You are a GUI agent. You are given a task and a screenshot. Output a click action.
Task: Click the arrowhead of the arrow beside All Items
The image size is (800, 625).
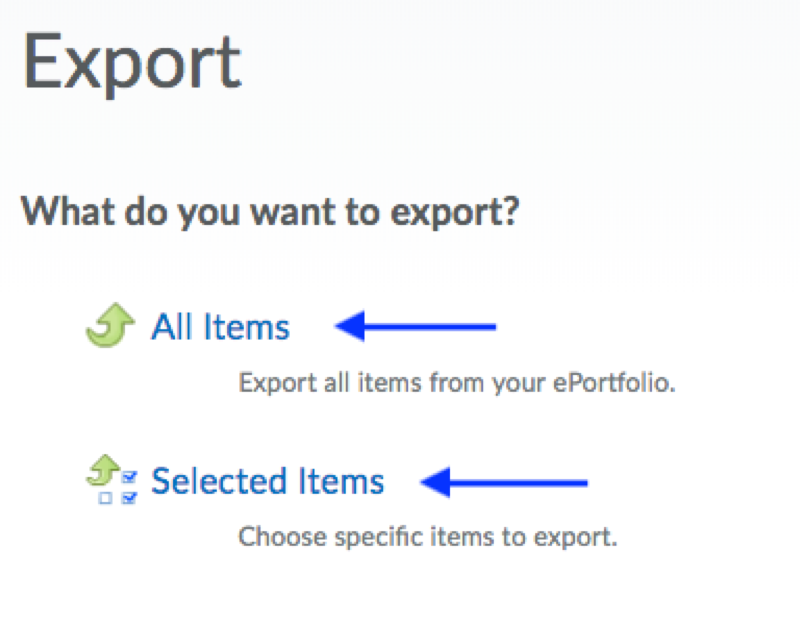coord(346,326)
